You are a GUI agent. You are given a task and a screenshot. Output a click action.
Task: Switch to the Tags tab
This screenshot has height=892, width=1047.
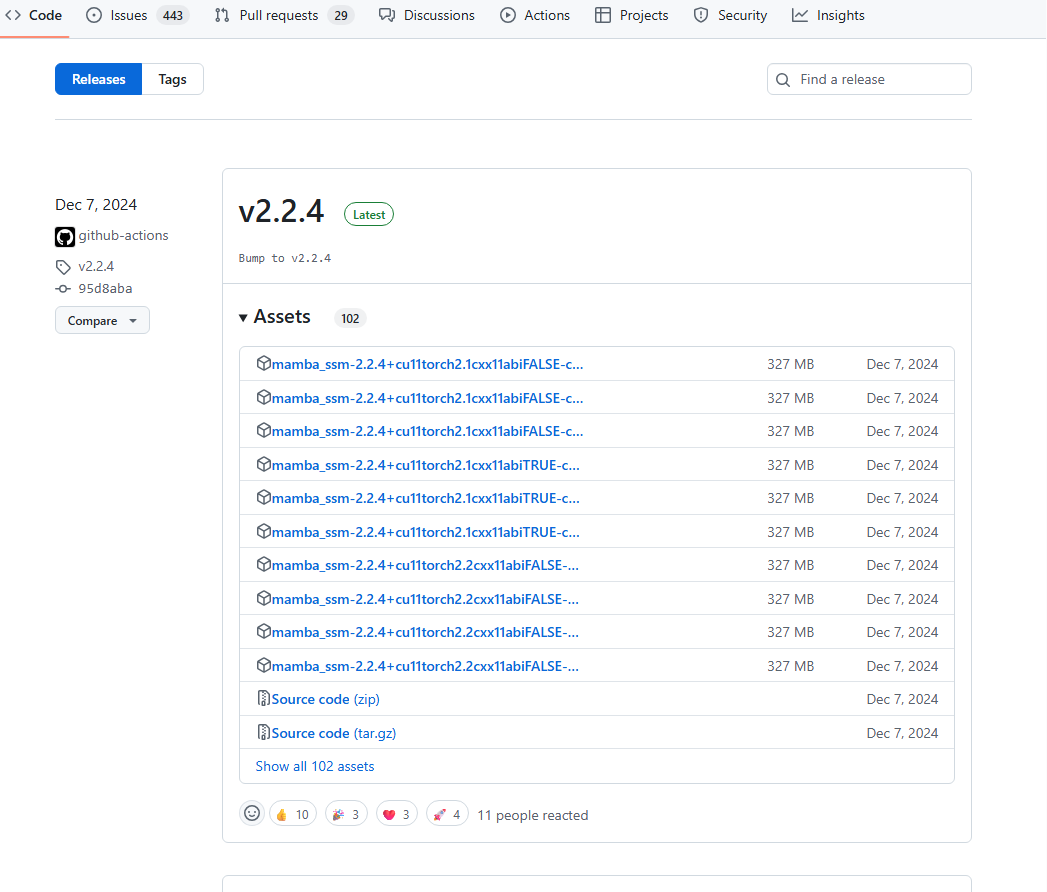(172, 79)
